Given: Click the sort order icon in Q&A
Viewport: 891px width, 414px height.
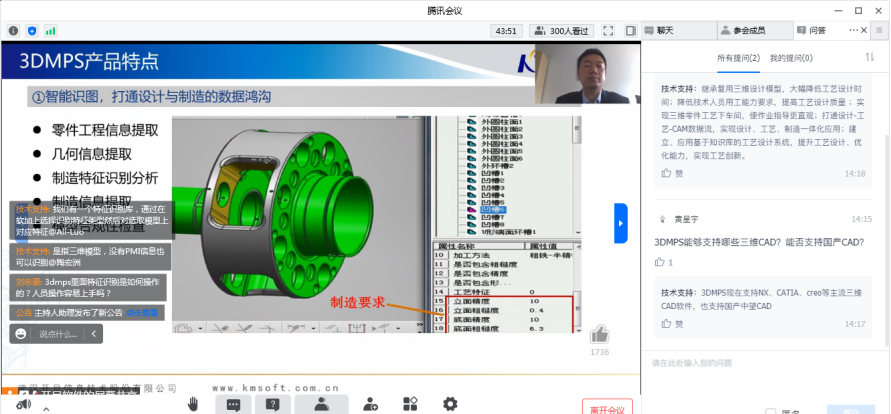Looking at the screenshot, I should pos(867,58).
